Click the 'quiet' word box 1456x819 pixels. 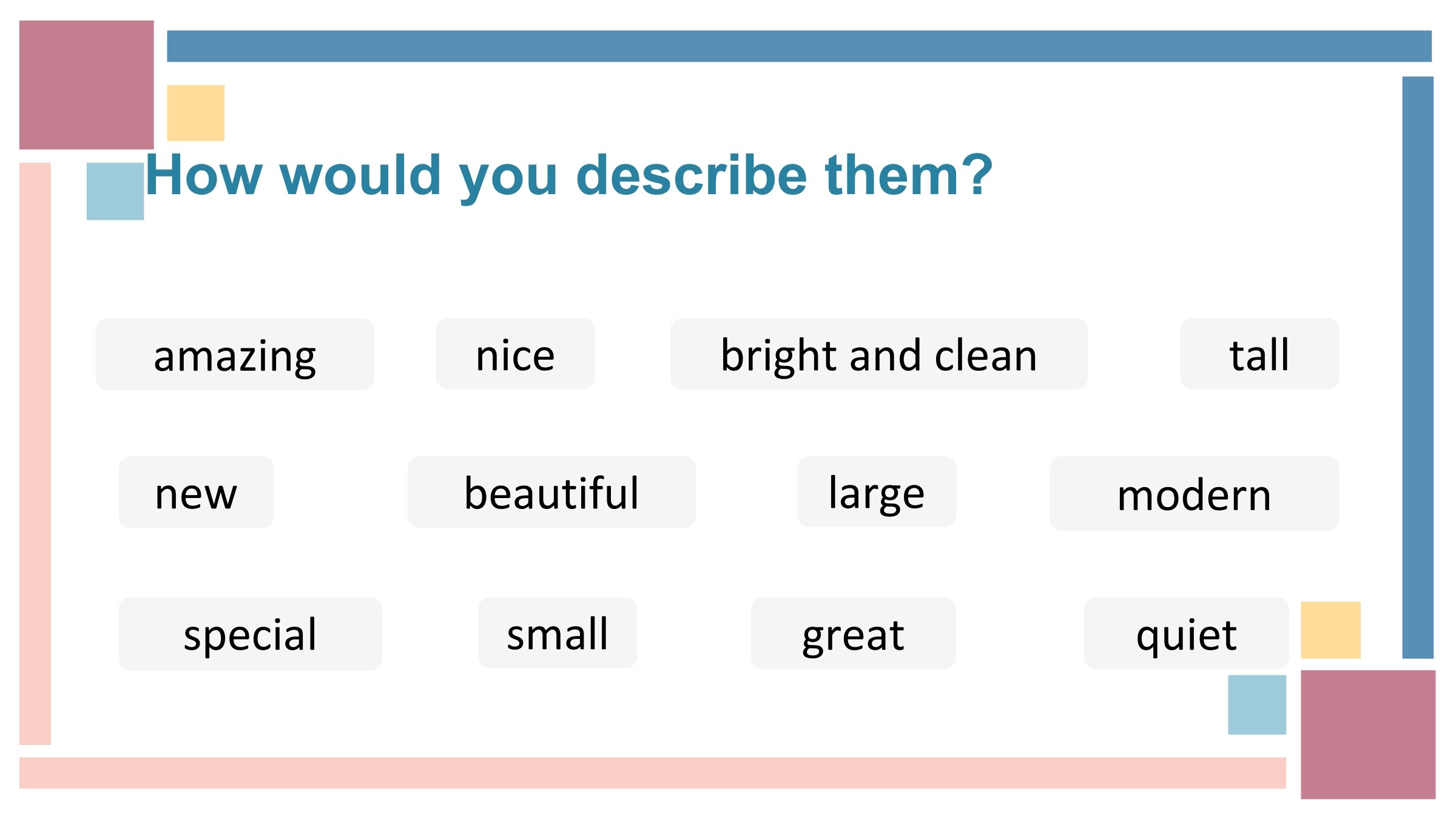coord(1186,633)
